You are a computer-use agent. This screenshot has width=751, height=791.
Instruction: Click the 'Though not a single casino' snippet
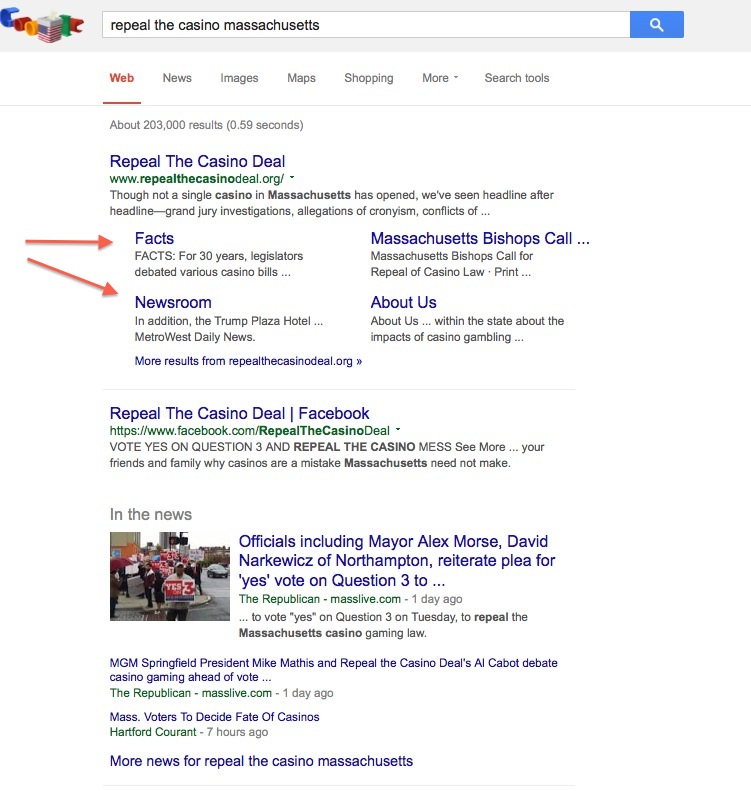[331, 203]
